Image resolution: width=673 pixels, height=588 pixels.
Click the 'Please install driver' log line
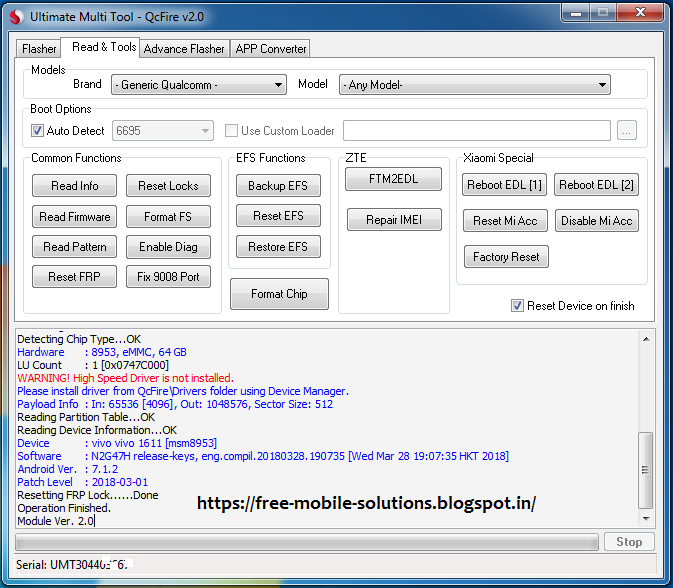(x=183, y=391)
